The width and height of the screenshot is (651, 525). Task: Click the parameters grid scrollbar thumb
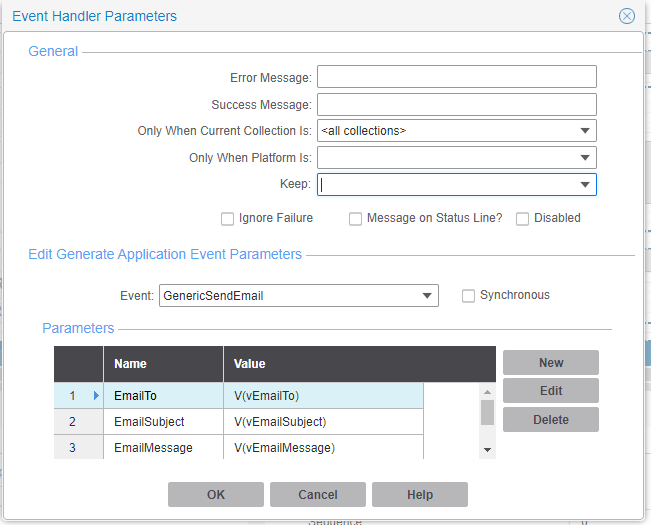[487, 413]
